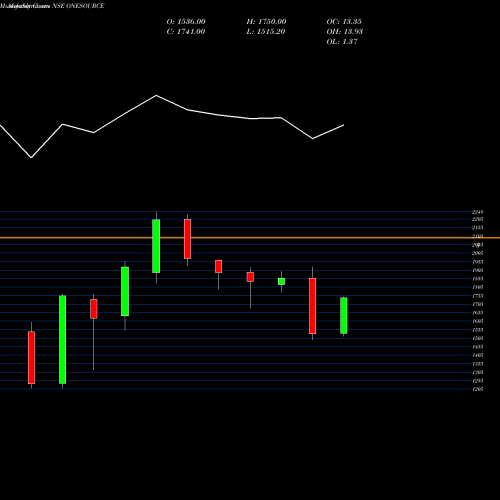Select the red candle with the long lower wick
Screen dimensions: 500x500
[94, 309]
